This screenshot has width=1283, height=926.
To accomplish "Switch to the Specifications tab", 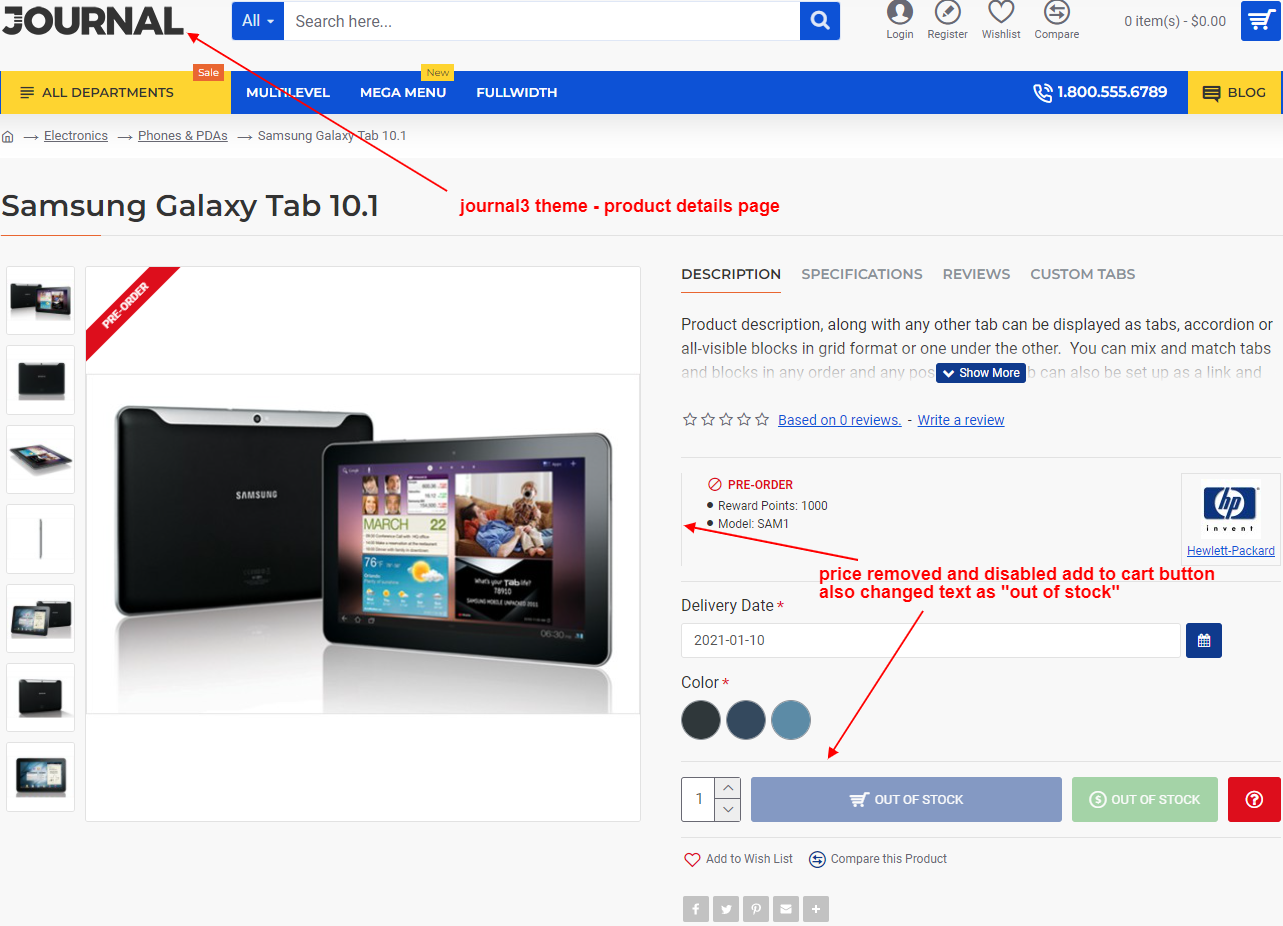I will [x=862, y=274].
